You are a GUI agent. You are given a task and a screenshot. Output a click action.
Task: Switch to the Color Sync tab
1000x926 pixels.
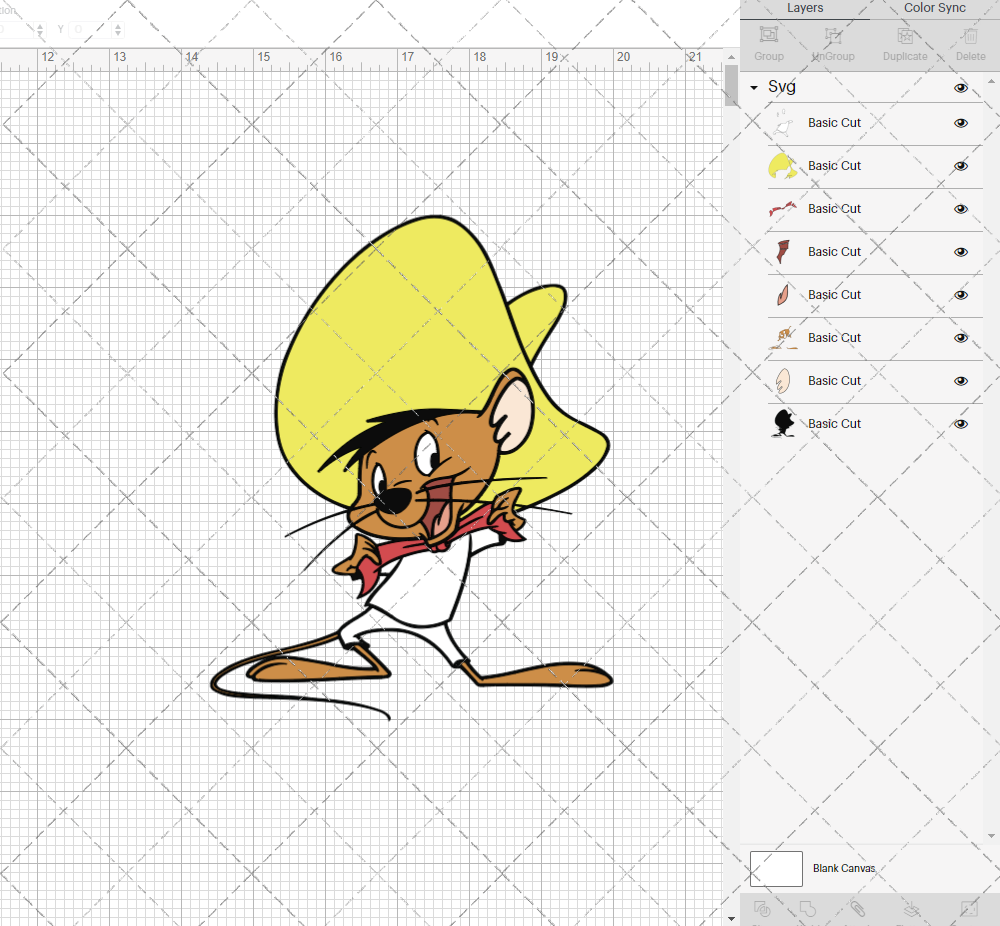(934, 8)
